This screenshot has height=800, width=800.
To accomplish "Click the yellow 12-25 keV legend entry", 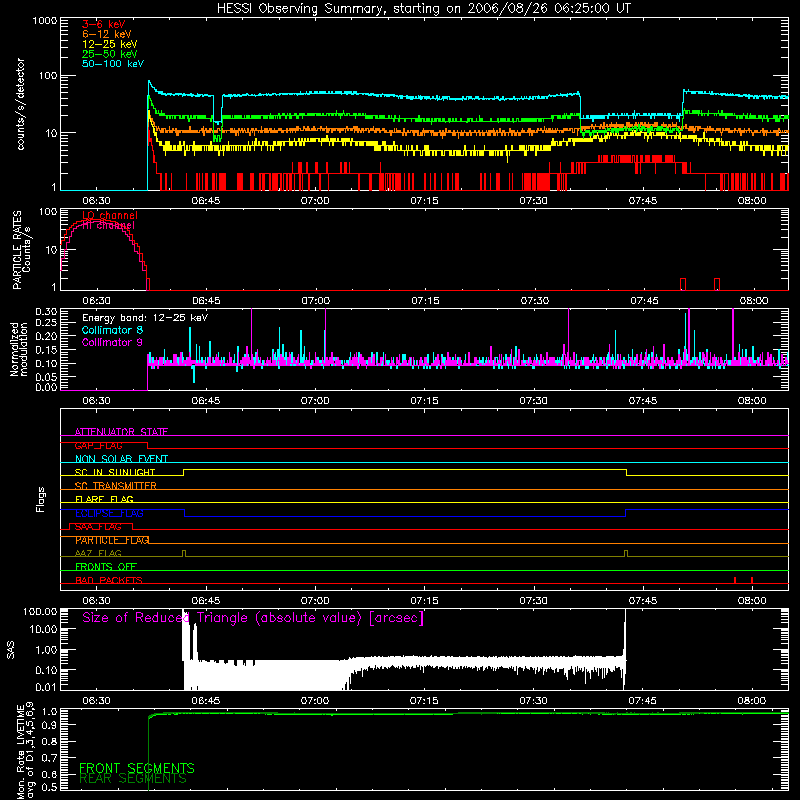I will point(110,44).
